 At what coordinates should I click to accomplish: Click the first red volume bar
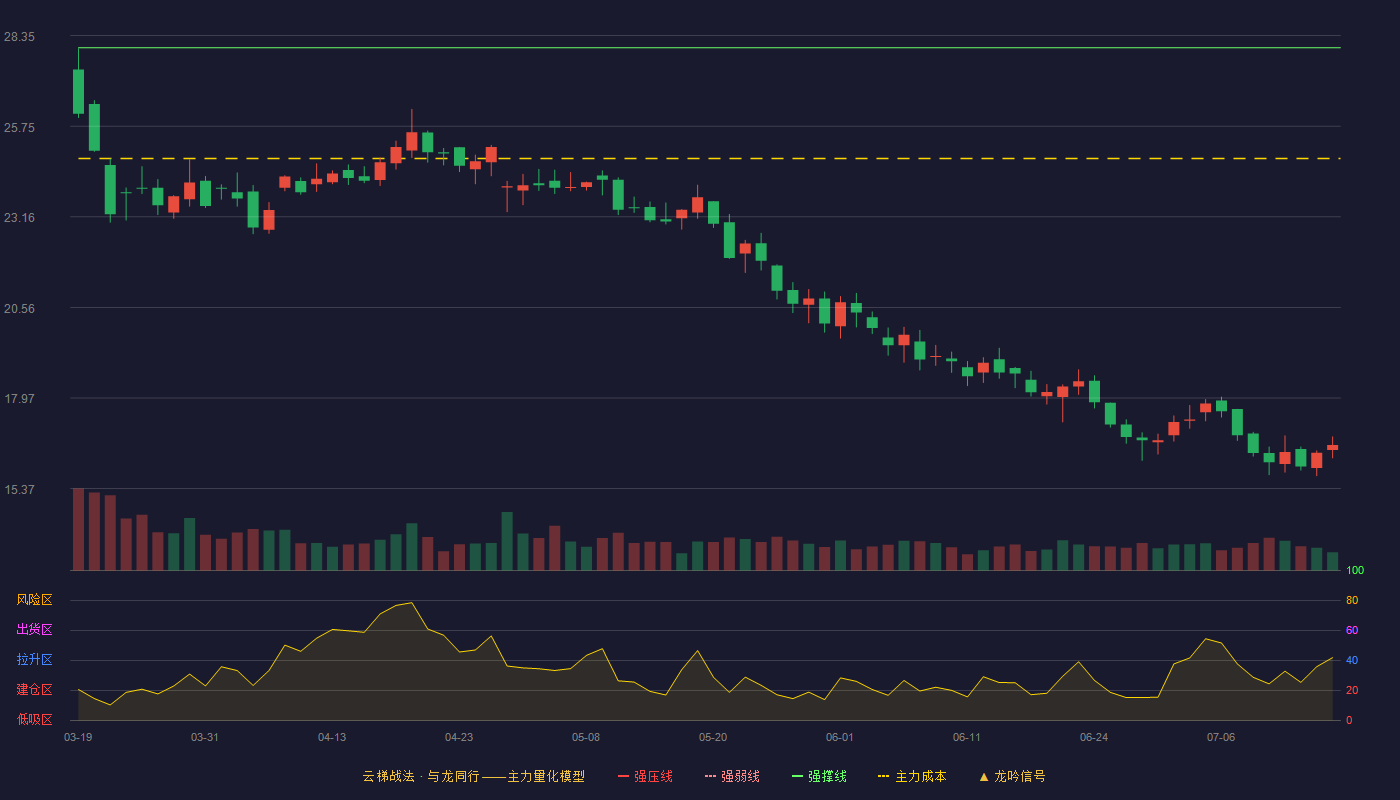click(78, 529)
